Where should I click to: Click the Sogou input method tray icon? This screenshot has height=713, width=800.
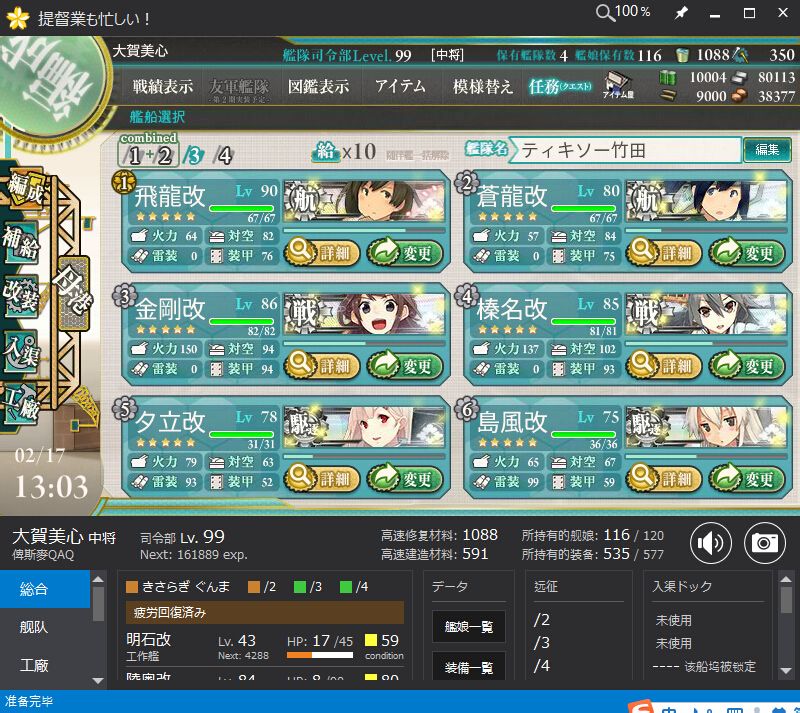coord(641,706)
